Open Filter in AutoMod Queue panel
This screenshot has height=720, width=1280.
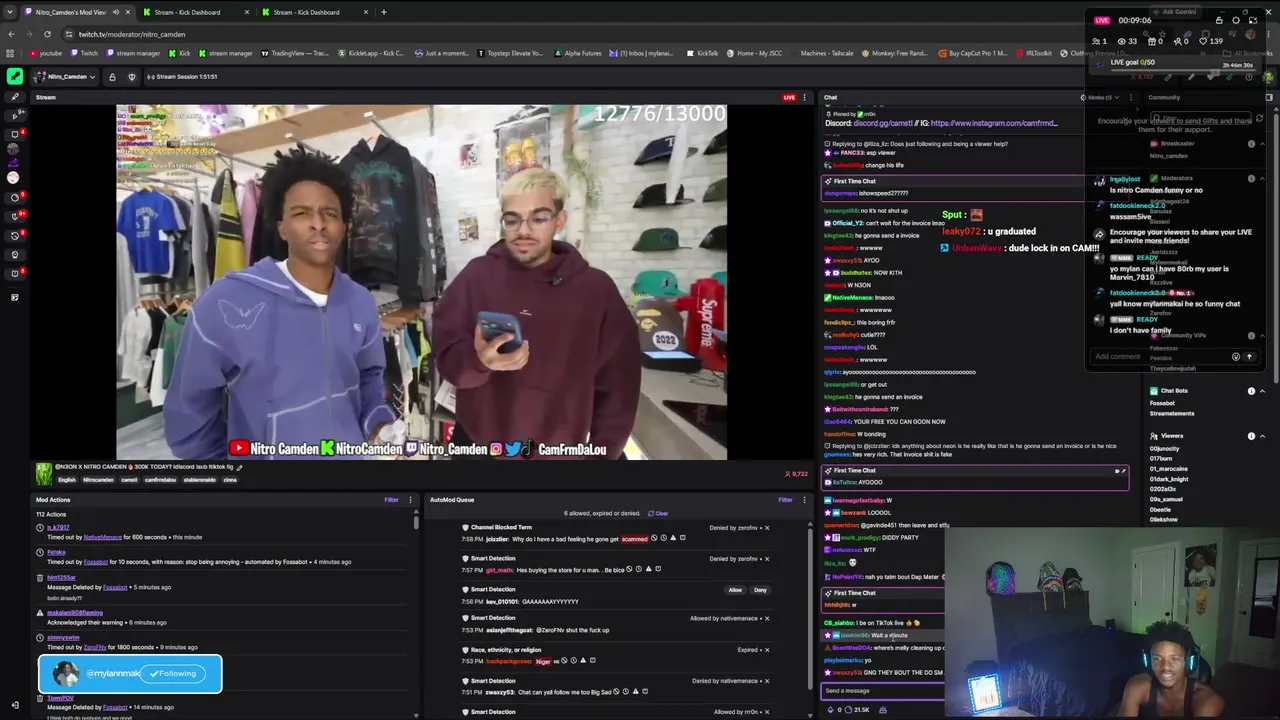(785, 500)
